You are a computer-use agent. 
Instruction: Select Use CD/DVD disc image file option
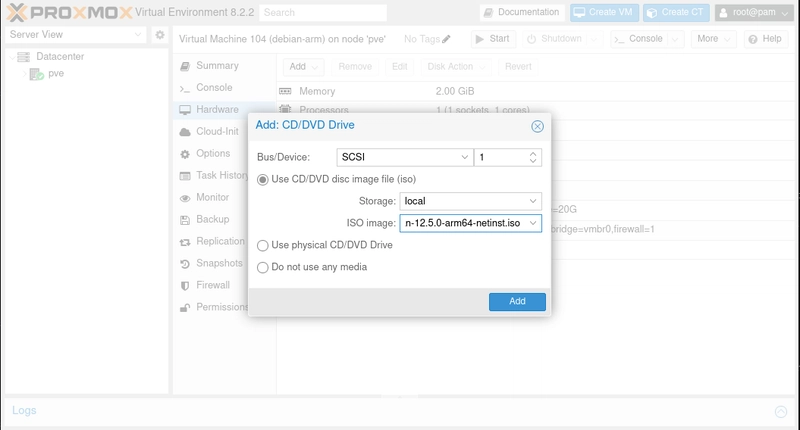263,179
